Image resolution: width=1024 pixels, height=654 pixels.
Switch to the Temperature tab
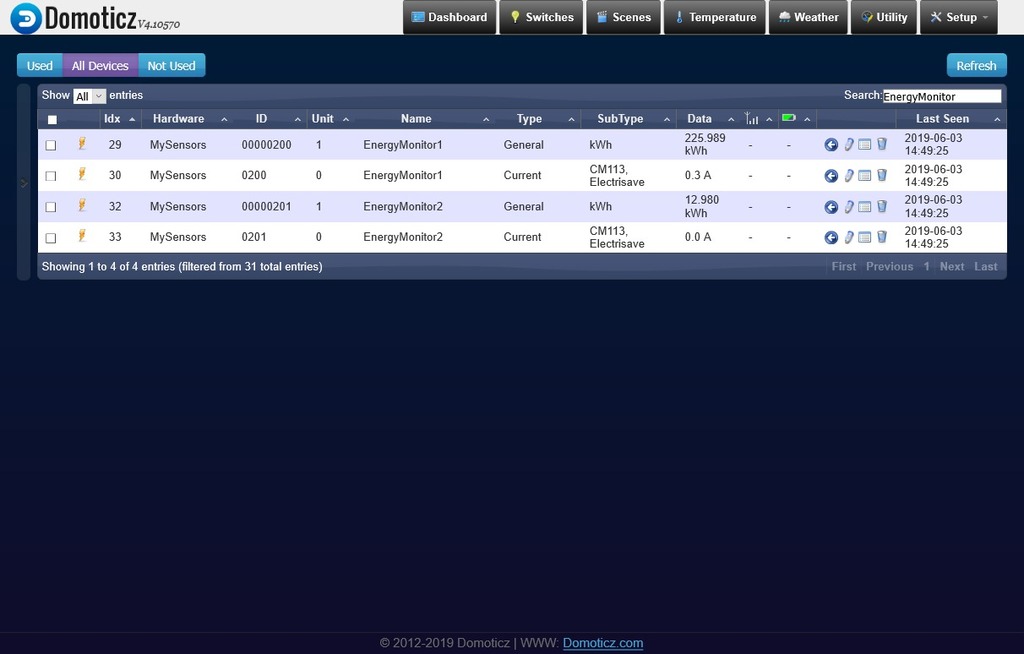(x=714, y=18)
